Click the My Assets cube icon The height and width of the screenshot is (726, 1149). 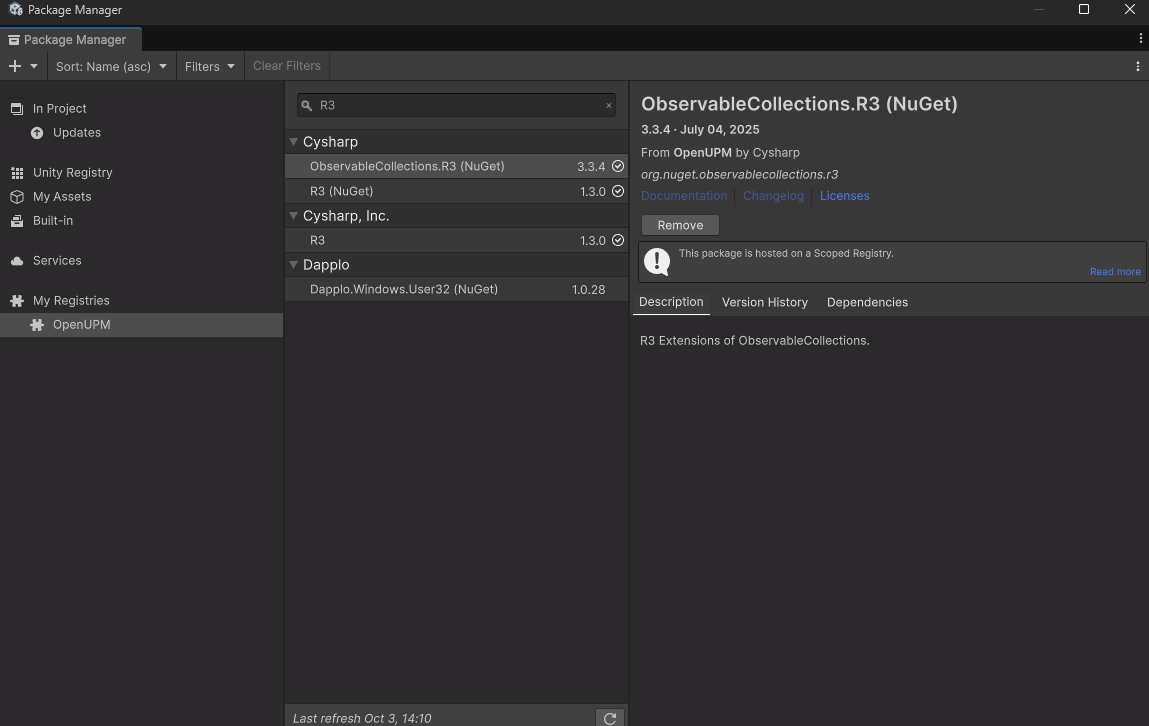17,196
